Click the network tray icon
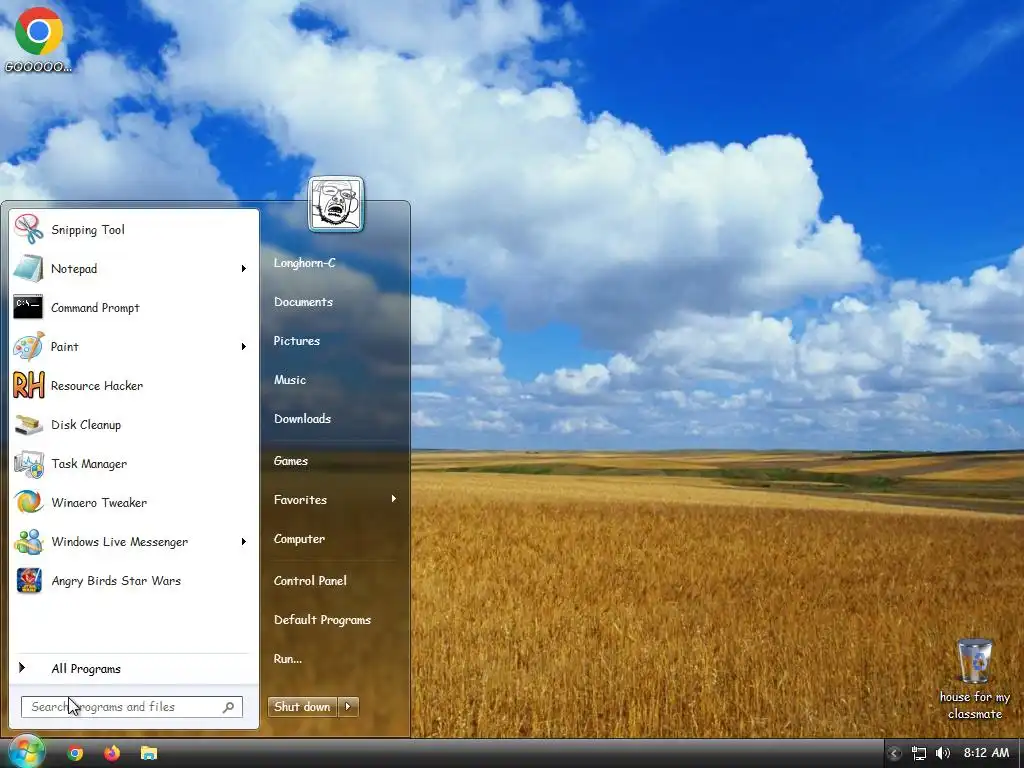The height and width of the screenshot is (768, 1024). [x=919, y=753]
